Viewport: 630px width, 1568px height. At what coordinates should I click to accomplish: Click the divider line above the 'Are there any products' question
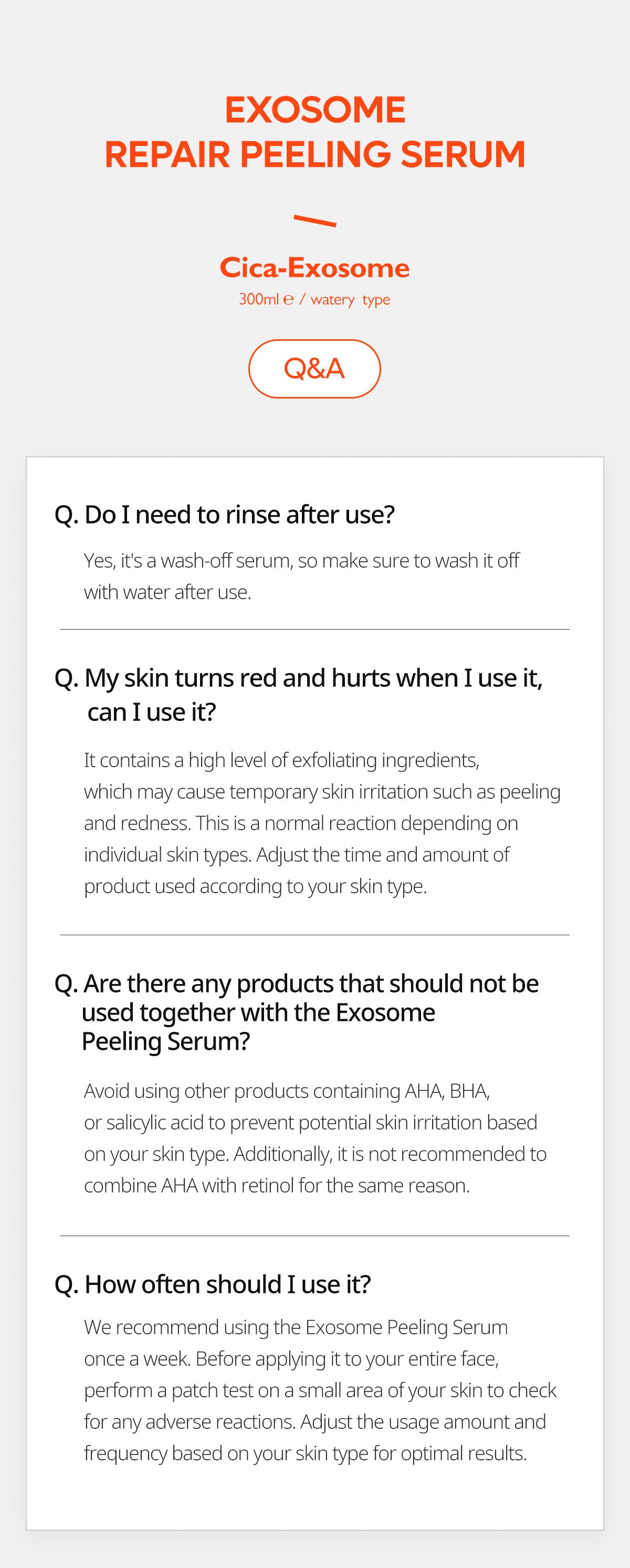[314, 934]
